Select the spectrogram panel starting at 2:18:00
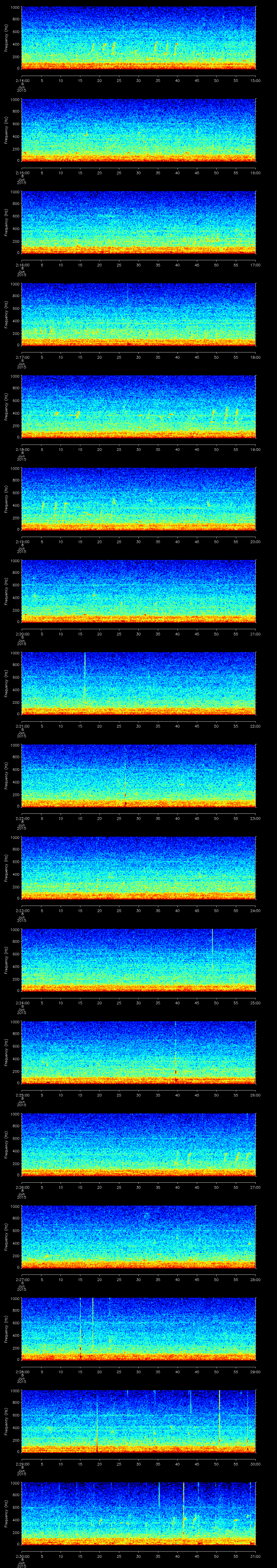This screenshot has width=277, height=1568. tap(139, 407)
